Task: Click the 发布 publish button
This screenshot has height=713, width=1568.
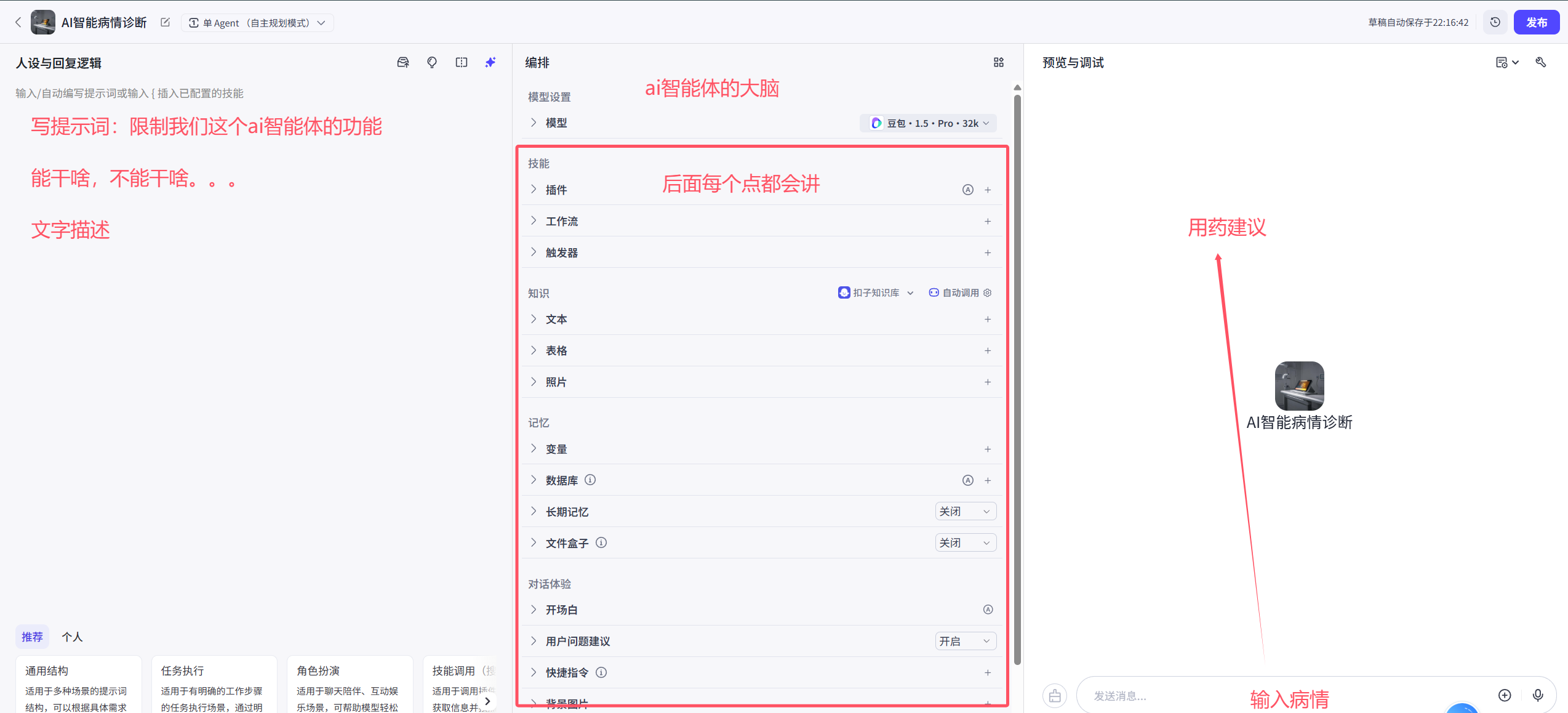Action: (1536, 22)
